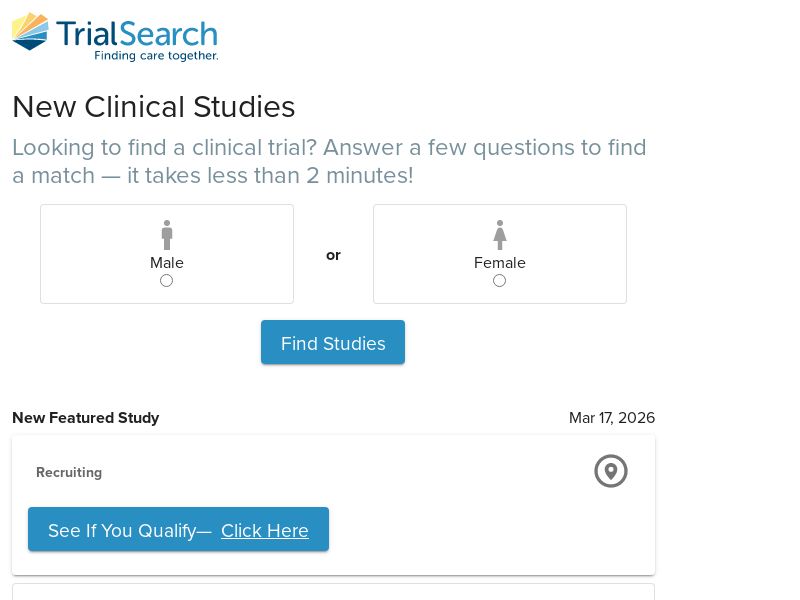Click the New Featured Study heading
Image resolution: width=800 pixels, height=600 pixels.
point(85,418)
